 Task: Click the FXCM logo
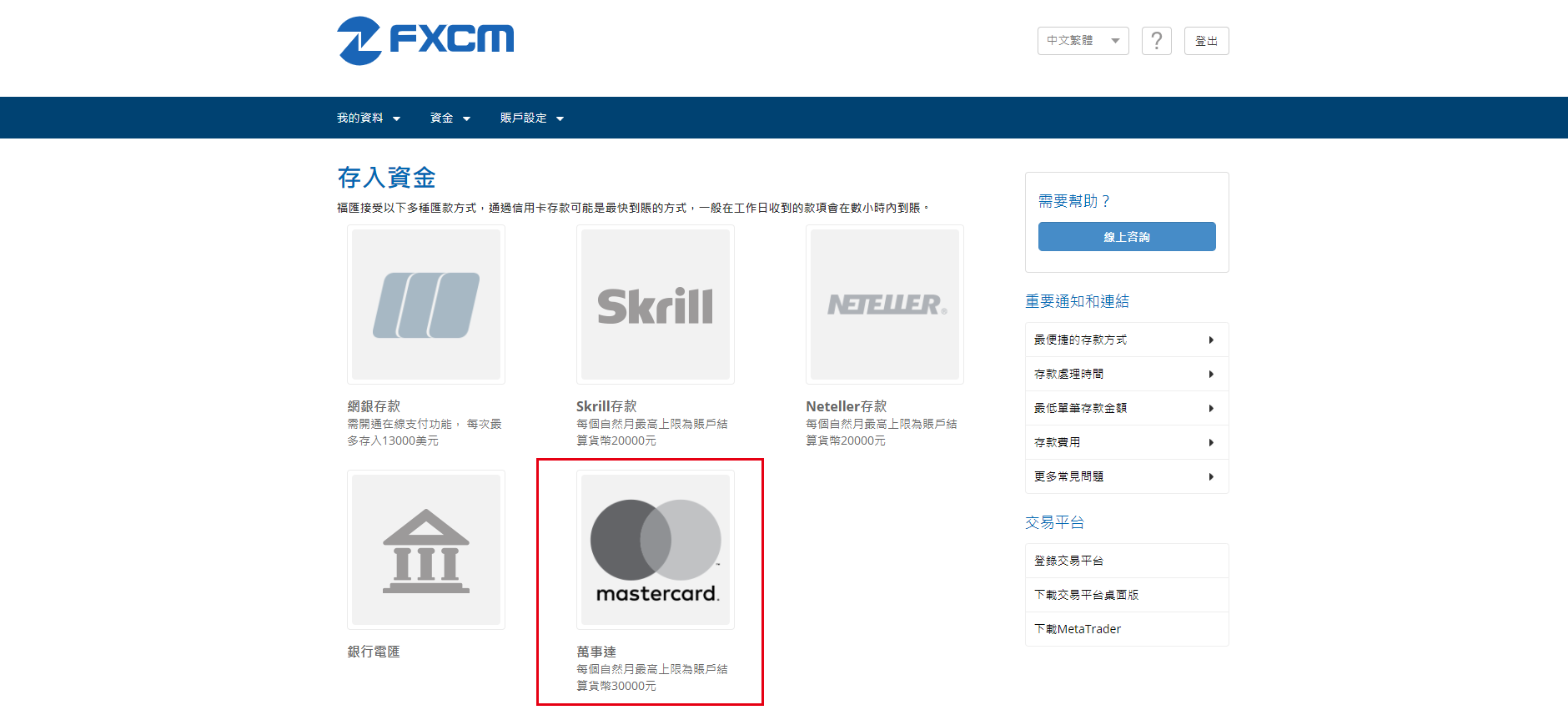(x=425, y=40)
